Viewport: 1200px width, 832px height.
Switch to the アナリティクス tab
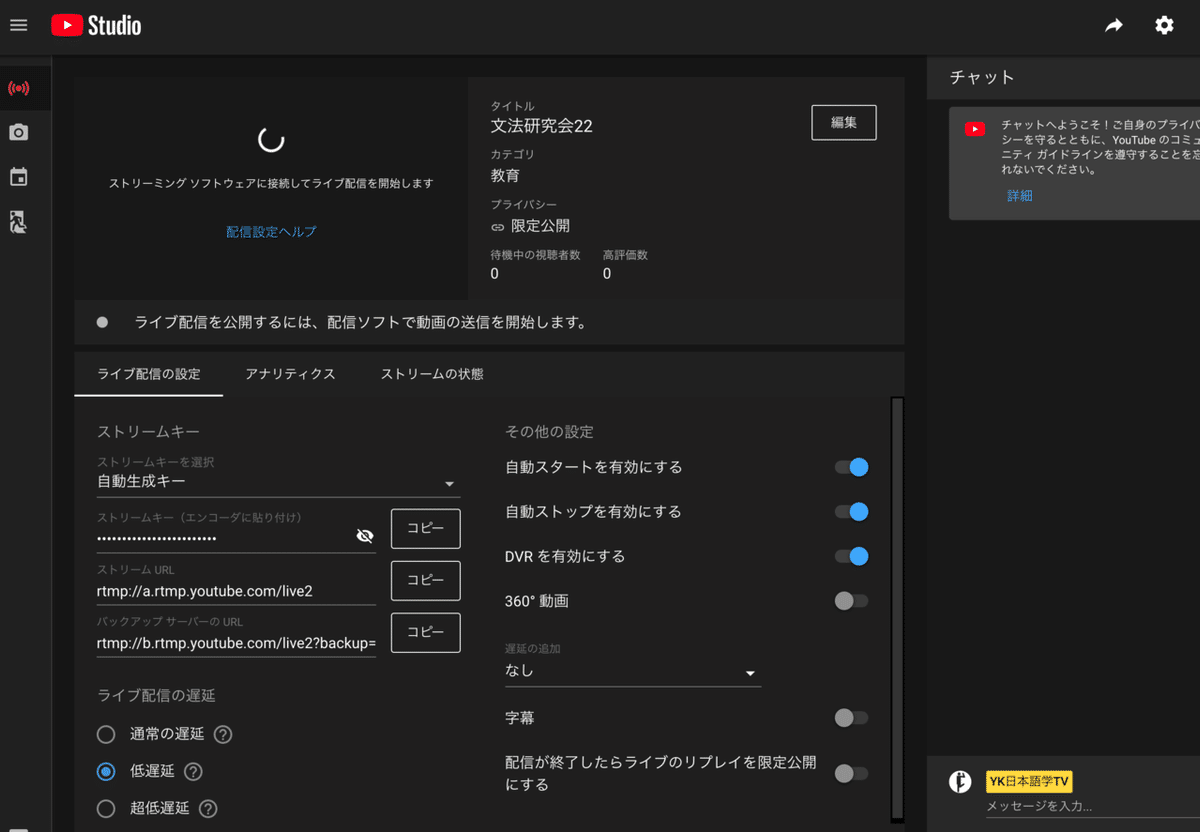point(290,374)
